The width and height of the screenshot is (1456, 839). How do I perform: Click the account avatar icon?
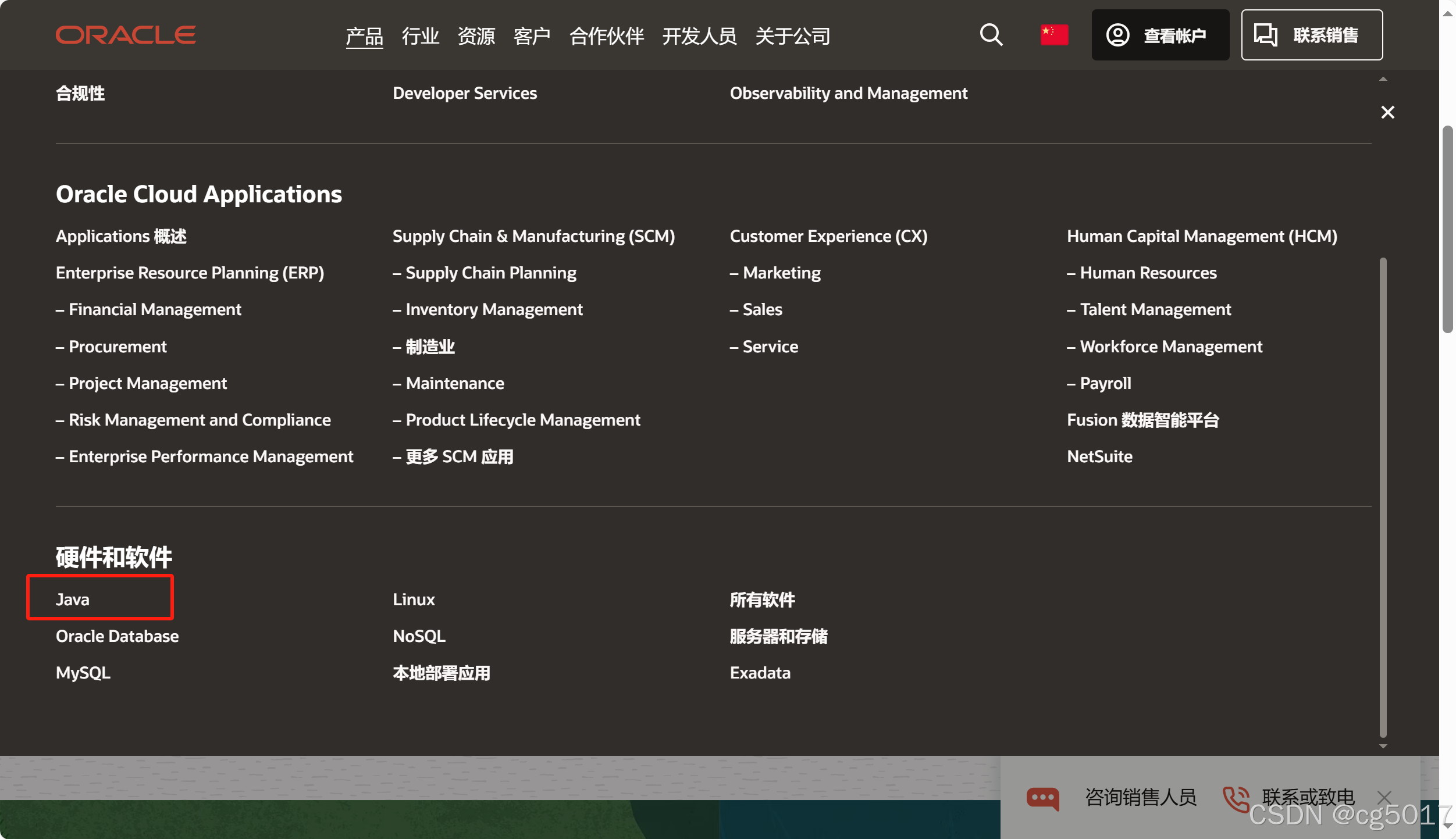click(x=1117, y=35)
